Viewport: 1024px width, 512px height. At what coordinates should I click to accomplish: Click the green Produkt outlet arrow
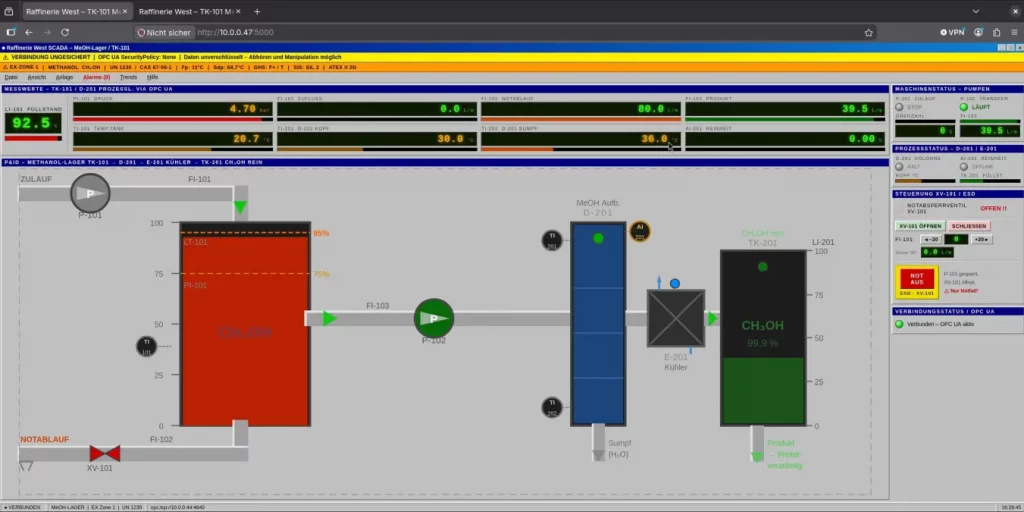coord(758,456)
